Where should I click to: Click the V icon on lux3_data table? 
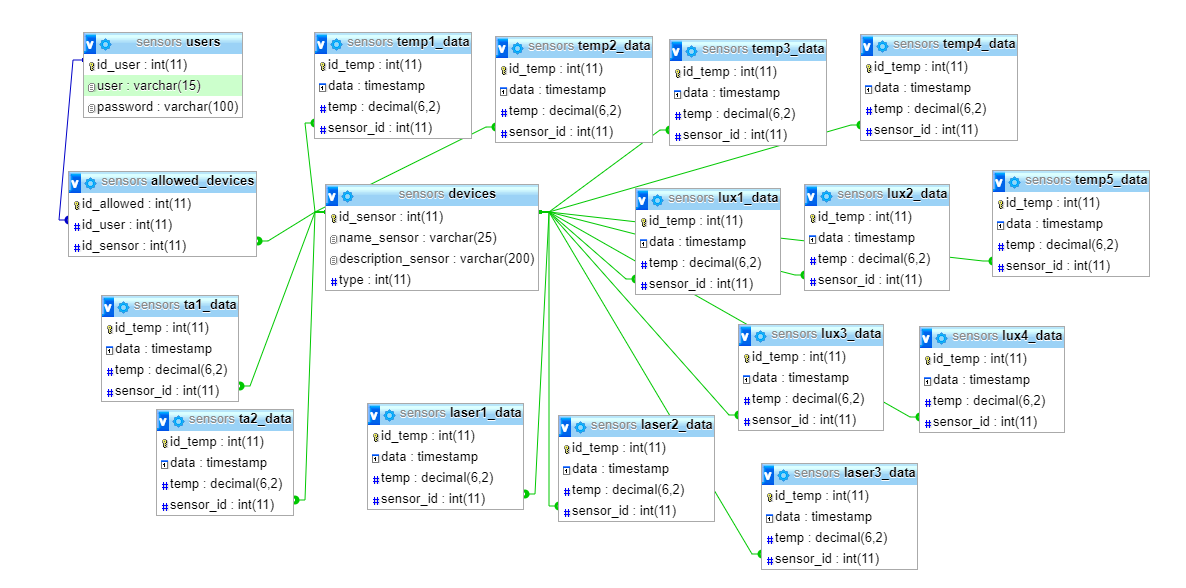746,335
